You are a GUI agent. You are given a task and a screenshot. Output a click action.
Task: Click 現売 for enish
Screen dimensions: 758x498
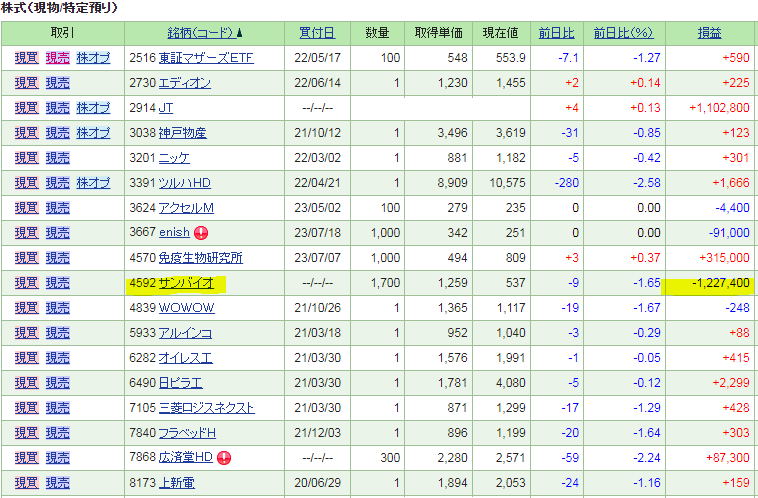click(x=58, y=233)
